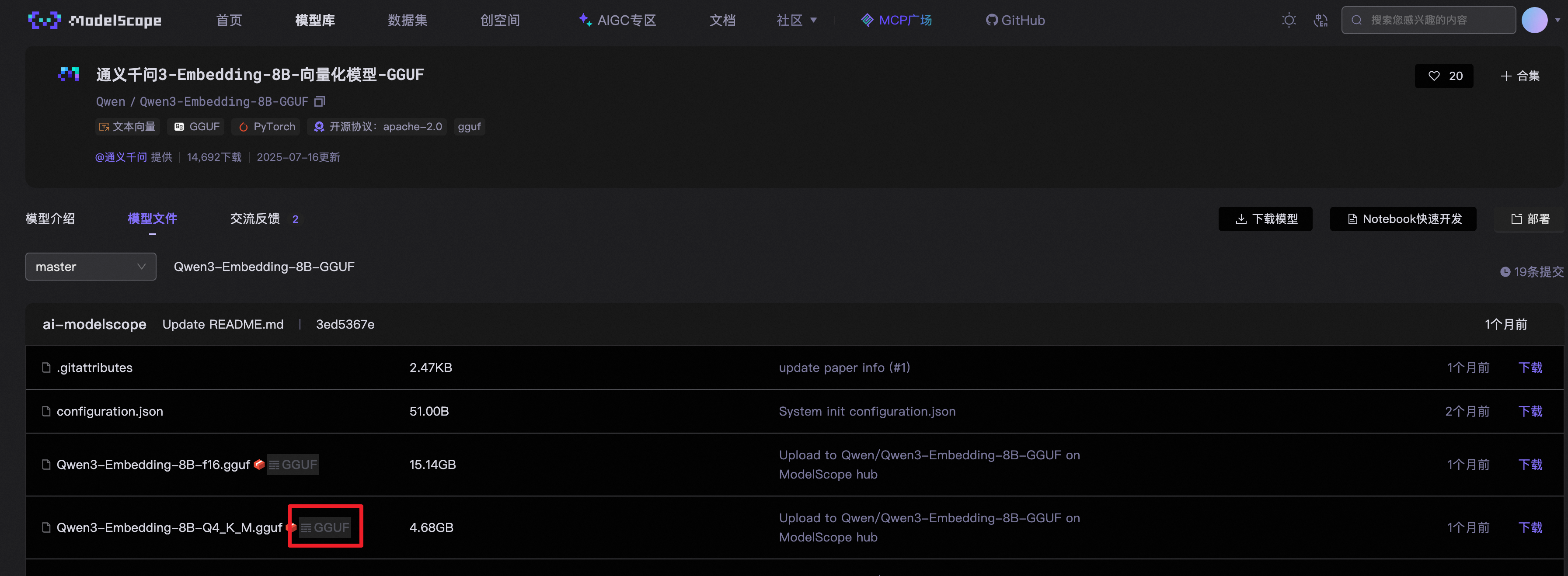The width and height of the screenshot is (1568, 576).
Task: Open the 交流反馈 feedback tab
Action: [x=264, y=219]
